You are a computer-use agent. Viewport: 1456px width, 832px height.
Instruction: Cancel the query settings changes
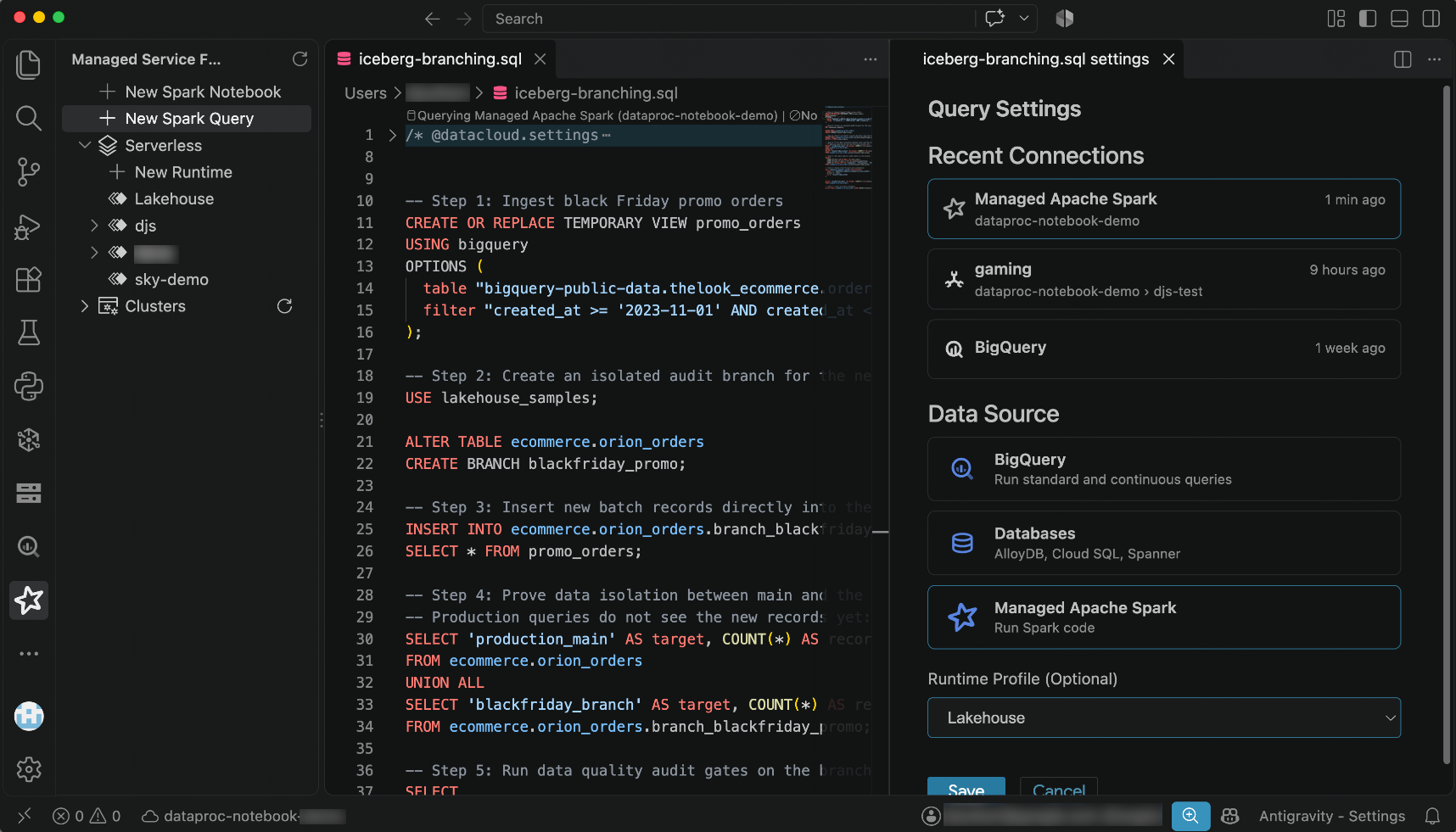pos(1058,787)
